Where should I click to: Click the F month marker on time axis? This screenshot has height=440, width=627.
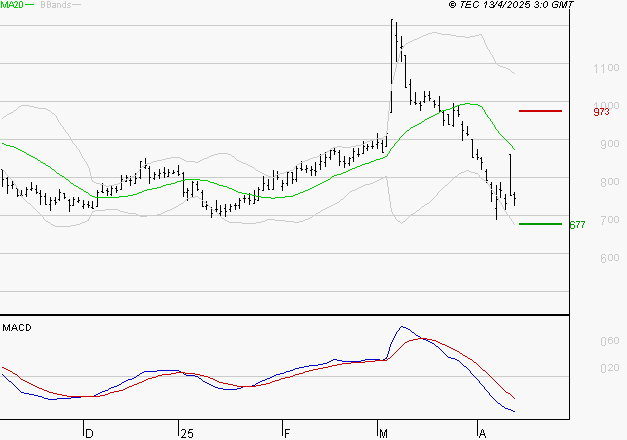pyautogui.click(x=287, y=434)
